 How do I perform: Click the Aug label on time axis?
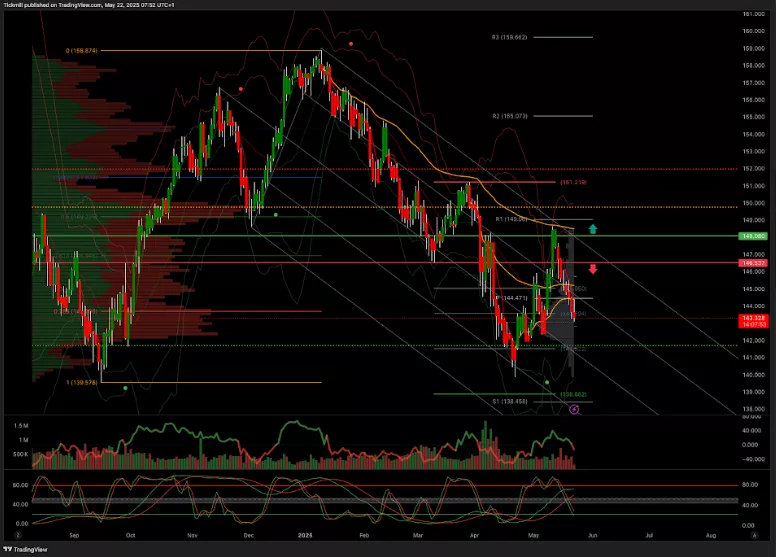(x=710, y=535)
